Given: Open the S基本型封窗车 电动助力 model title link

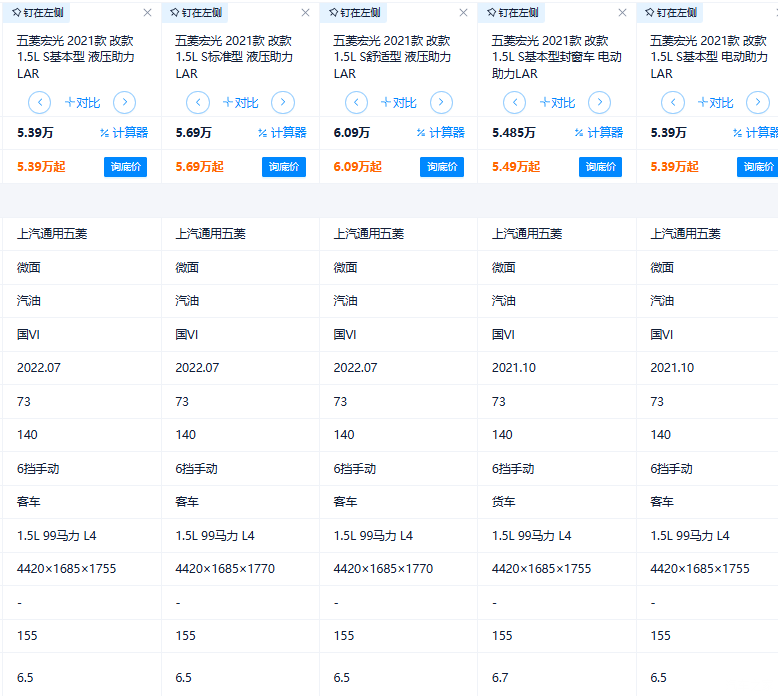Looking at the screenshot, I should tap(556, 57).
